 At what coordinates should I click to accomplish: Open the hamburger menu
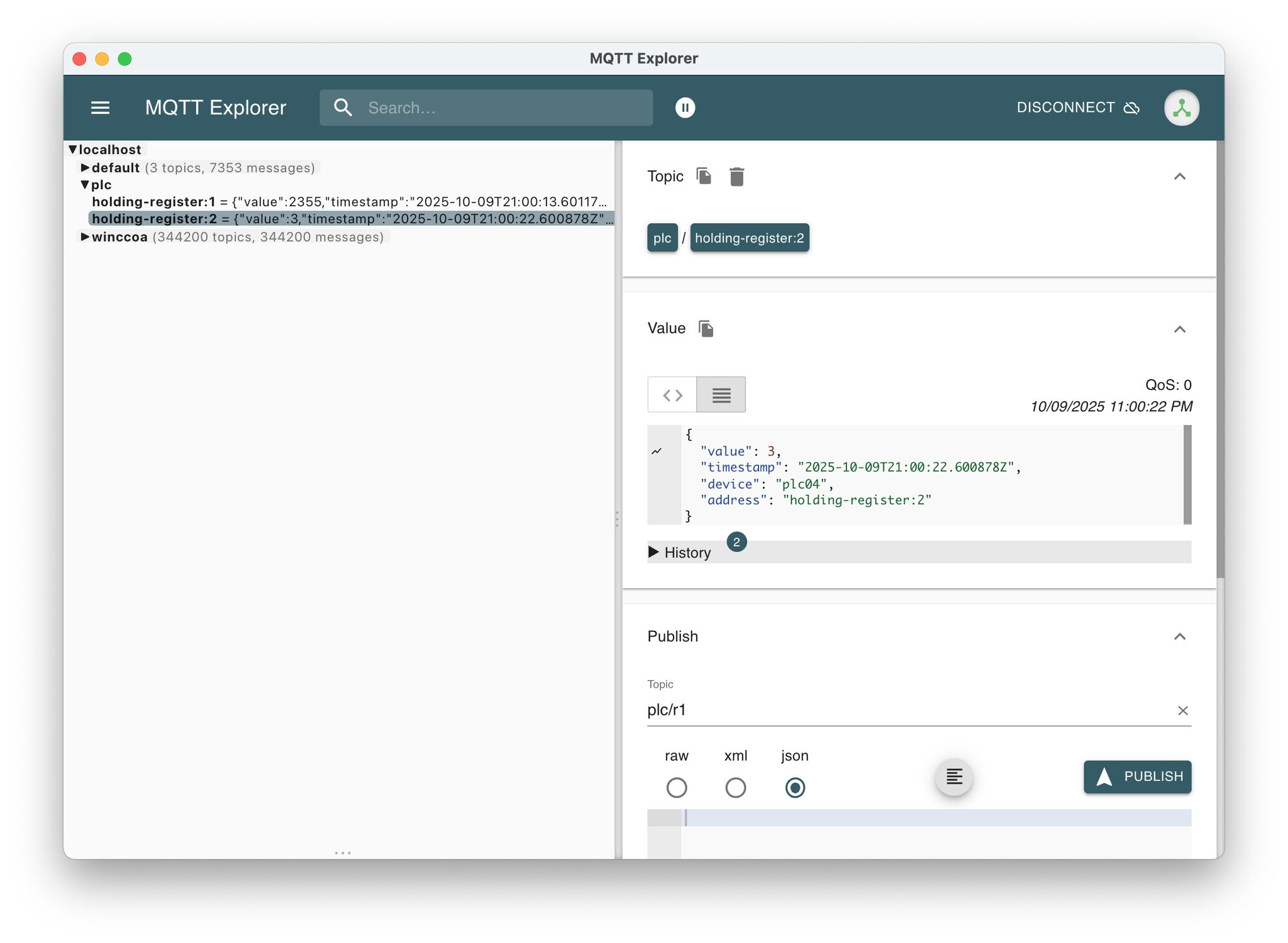pos(100,108)
